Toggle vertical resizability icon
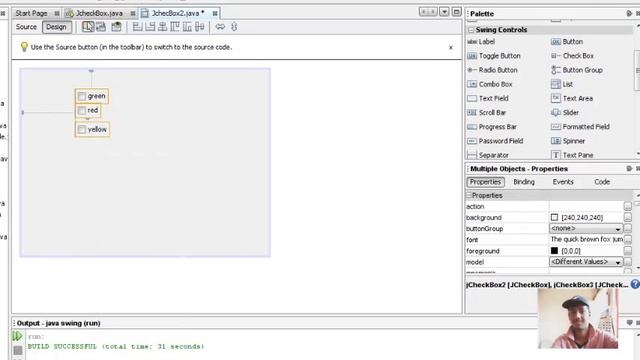Image resolution: width=640 pixels, height=360 pixels. [x=234, y=27]
